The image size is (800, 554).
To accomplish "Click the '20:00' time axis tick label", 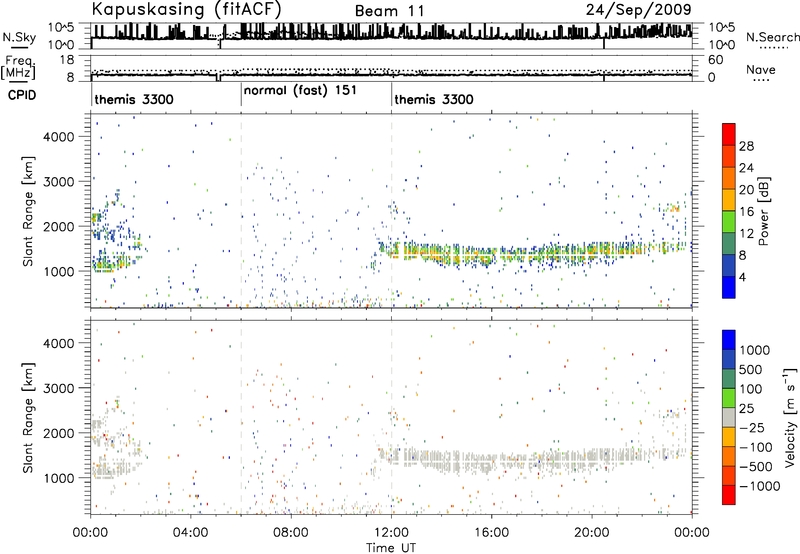I will tap(591, 533).
